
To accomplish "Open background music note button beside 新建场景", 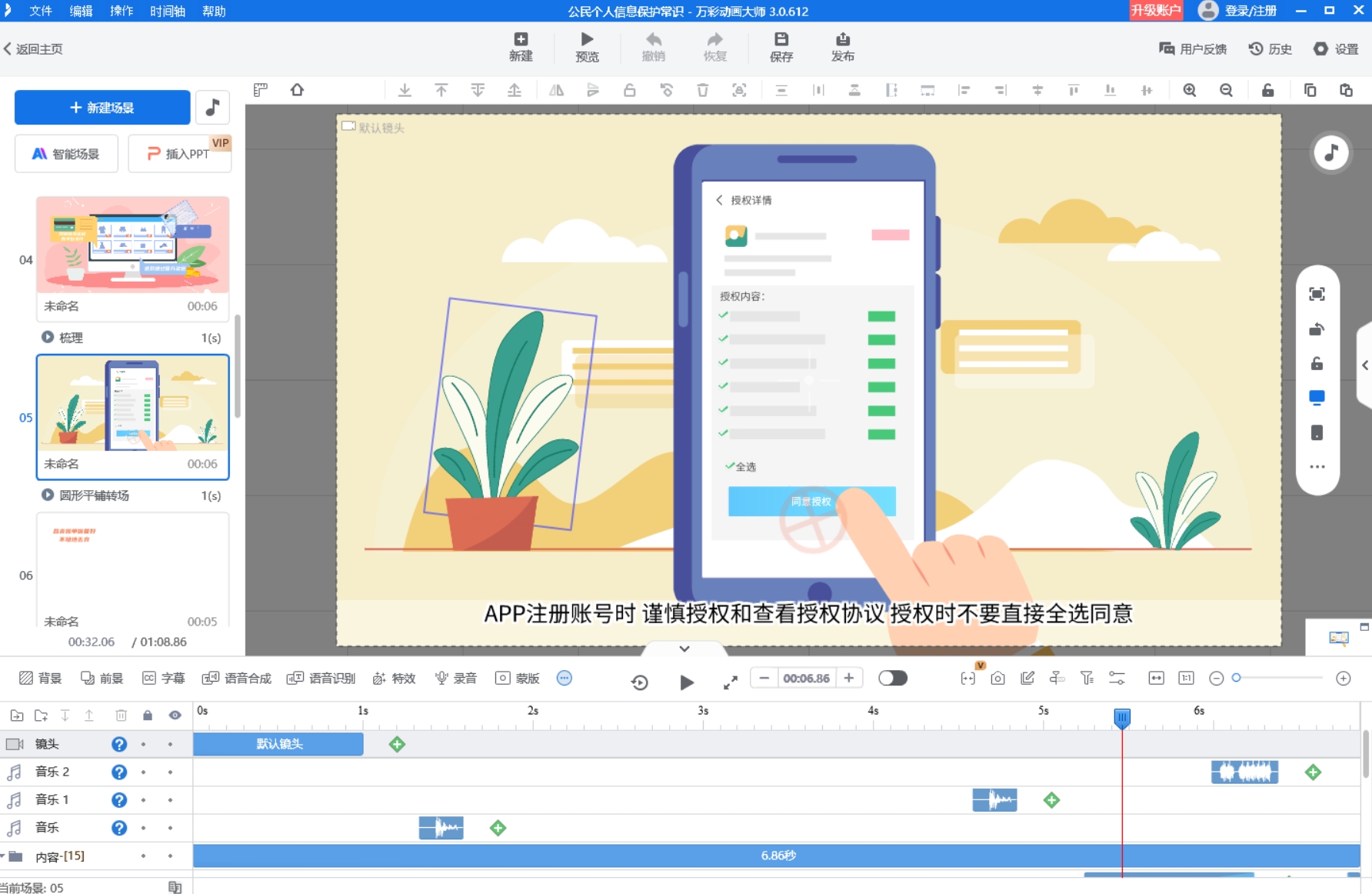I will (x=213, y=107).
